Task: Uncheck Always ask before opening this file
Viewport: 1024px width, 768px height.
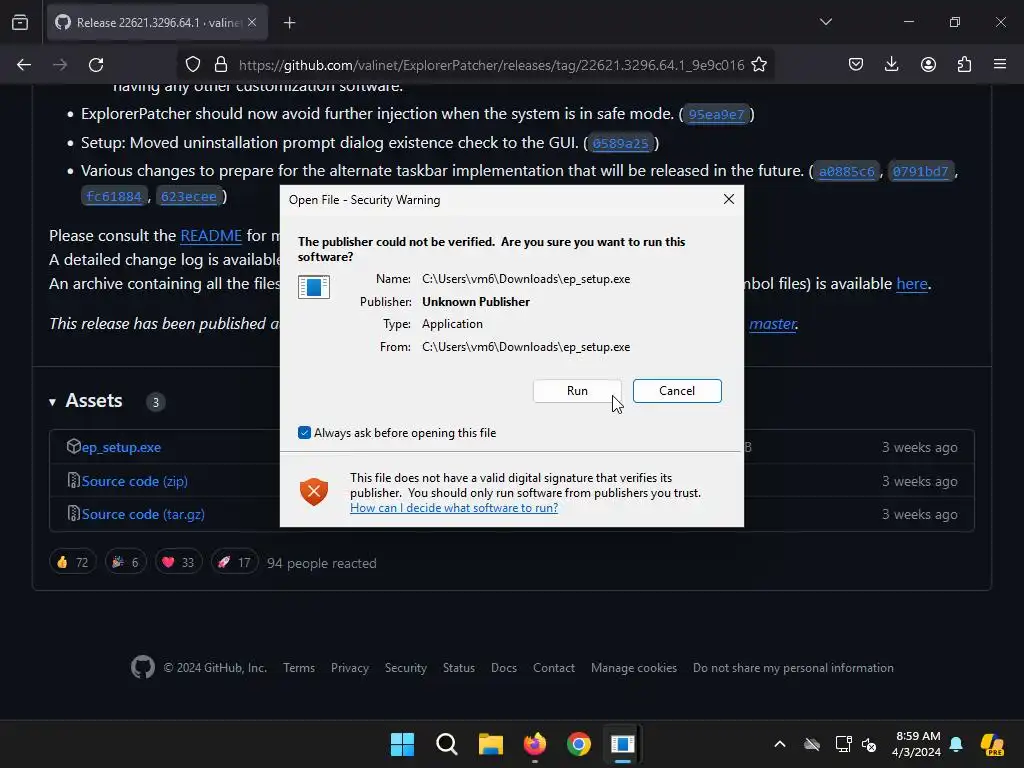Action: (304, 432)
